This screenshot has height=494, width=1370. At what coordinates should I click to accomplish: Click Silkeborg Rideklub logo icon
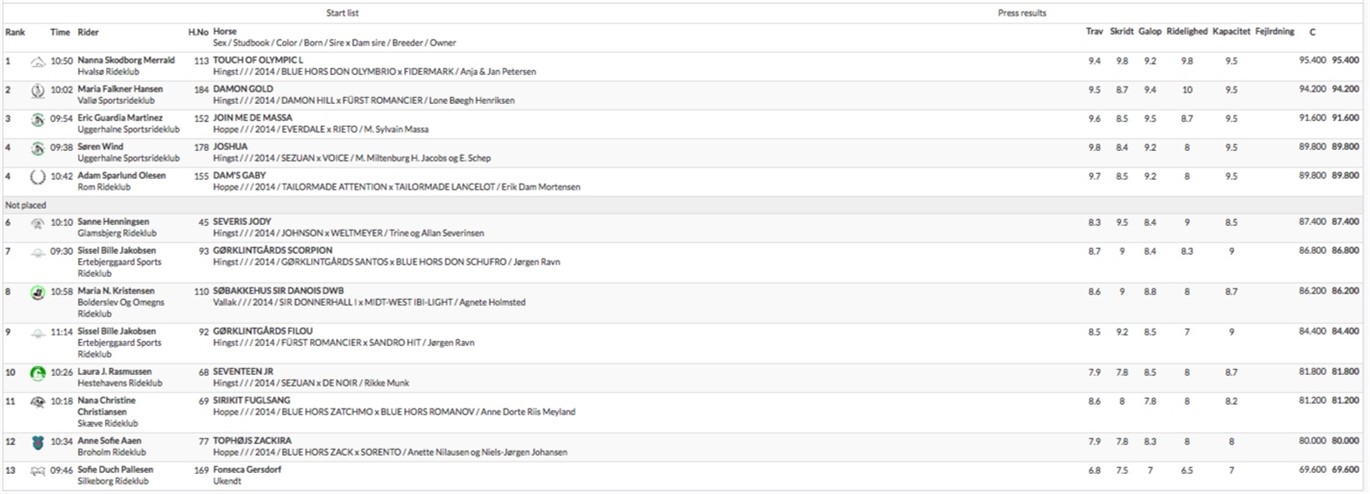pyautogui.click(x=38, y=470)
